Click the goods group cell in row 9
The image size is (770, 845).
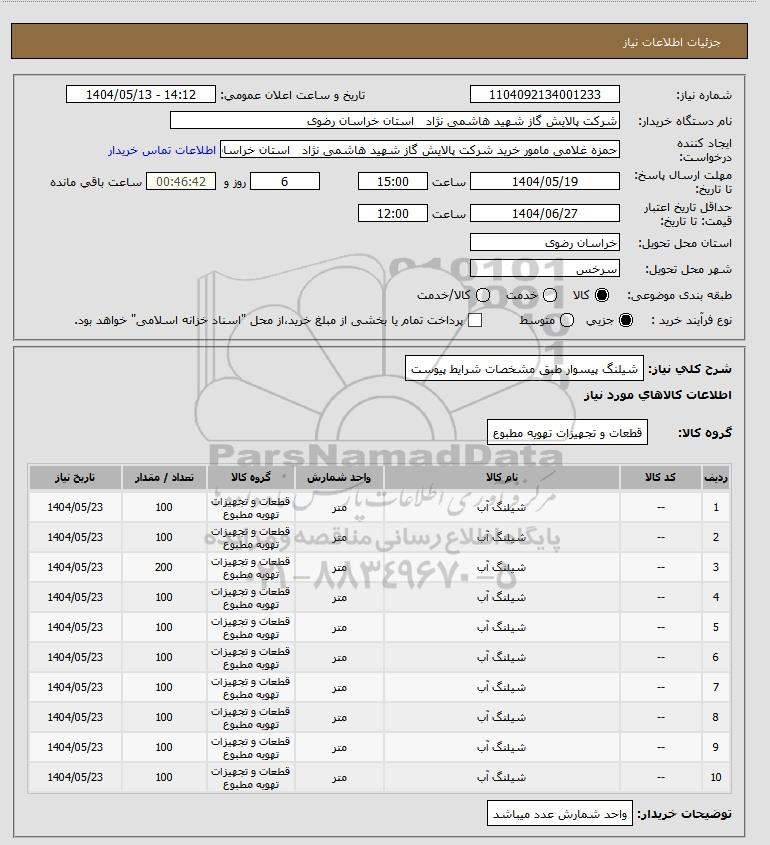pyautogui.click(x=251, y=747)
